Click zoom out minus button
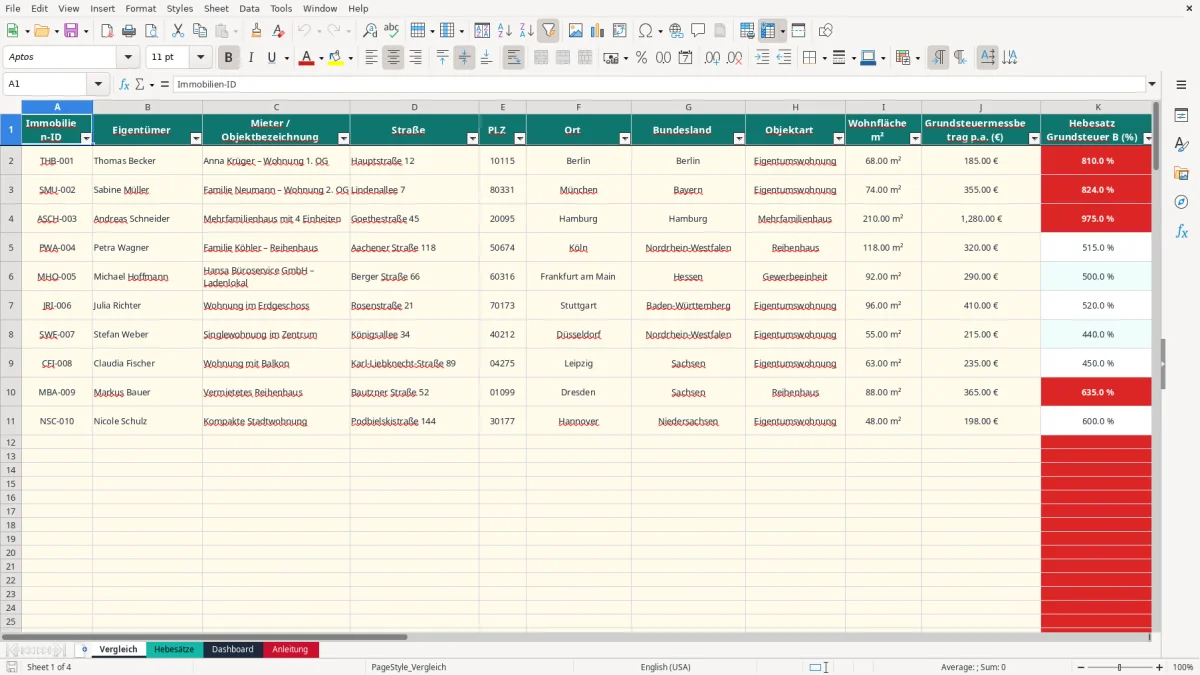Viewport: 1200px width, 675px height. click(x=1082, y=667)
